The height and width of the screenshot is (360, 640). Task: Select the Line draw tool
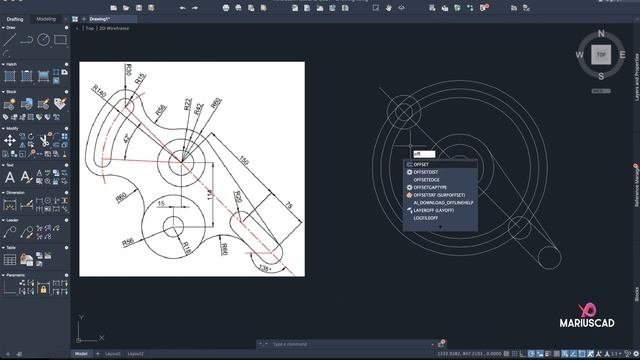coord(10,40)
